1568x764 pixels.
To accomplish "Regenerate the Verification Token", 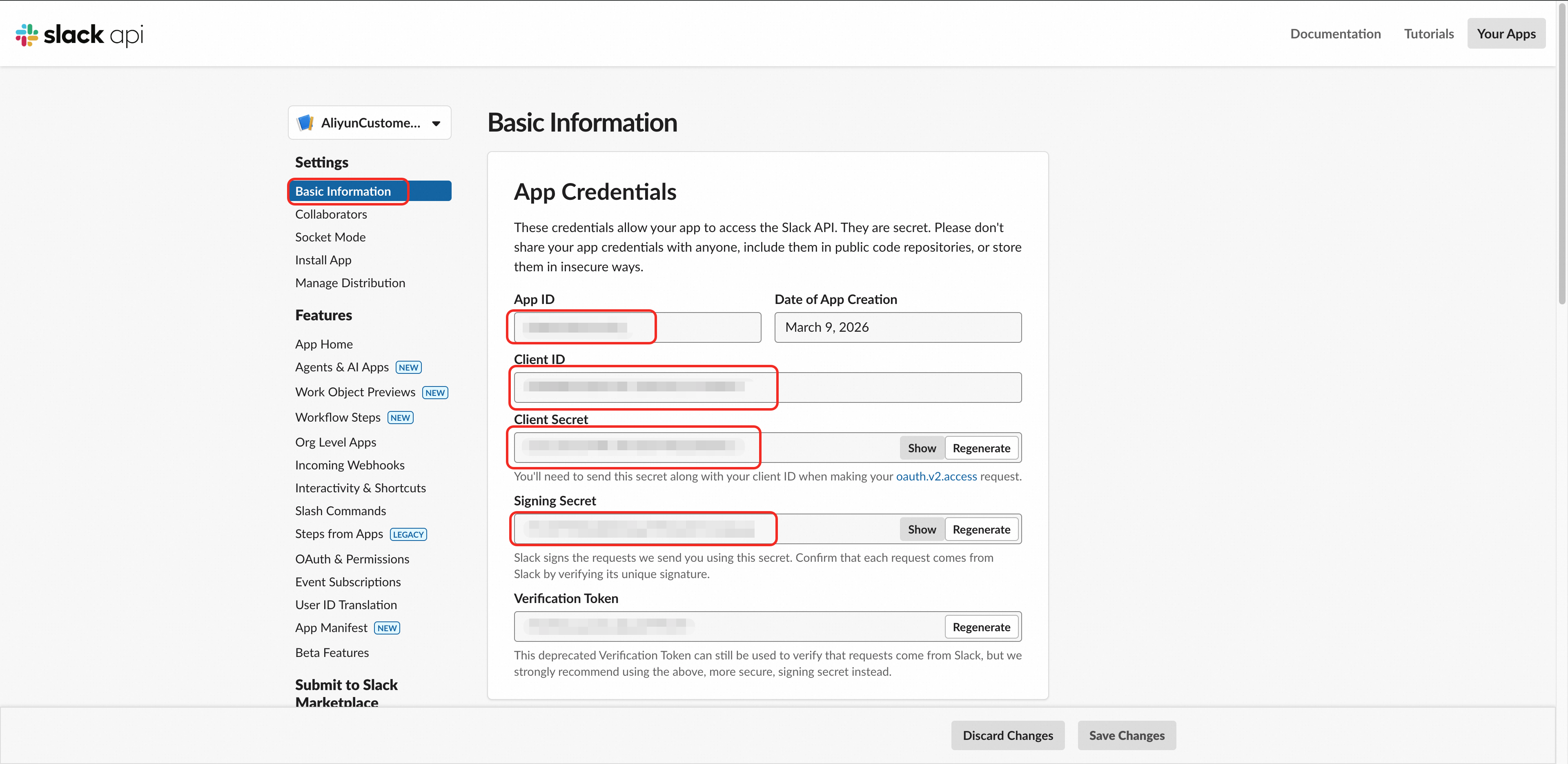I will click(x=981, y=626).
